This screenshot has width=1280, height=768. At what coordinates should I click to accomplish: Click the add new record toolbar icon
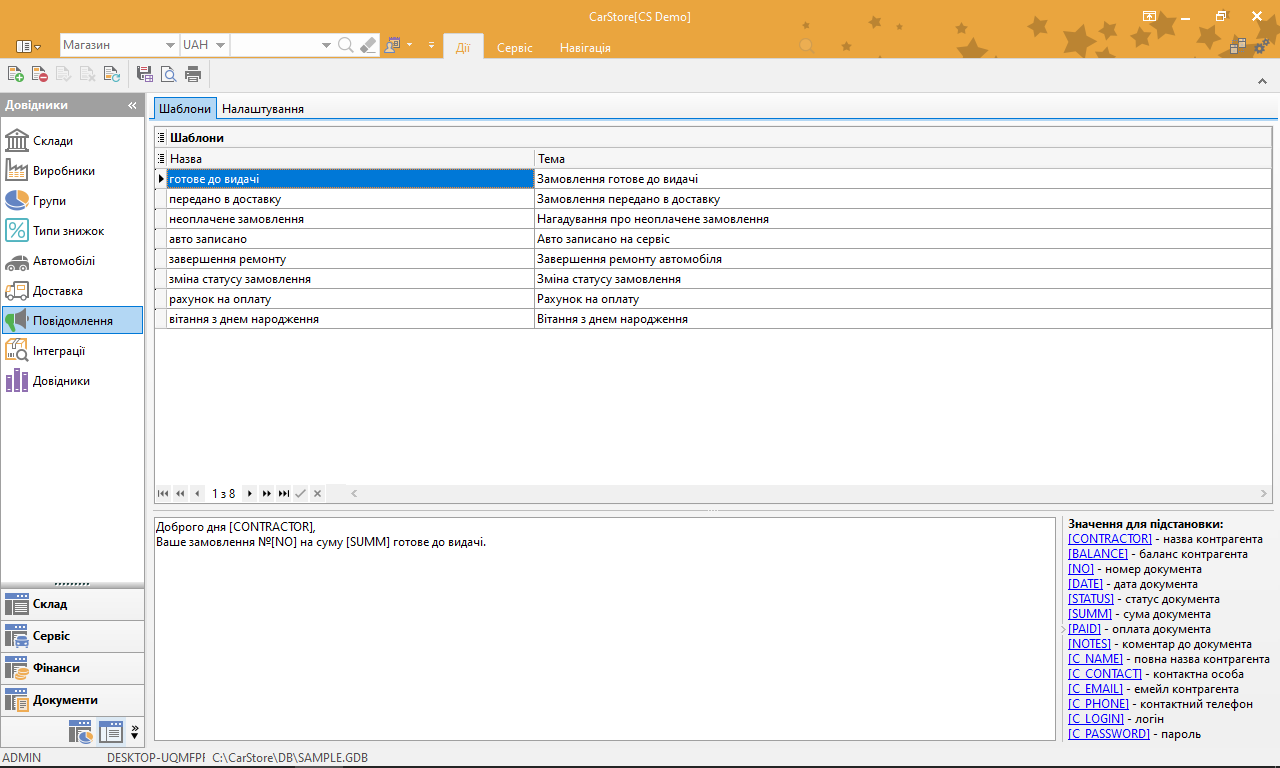click(15, 73)
